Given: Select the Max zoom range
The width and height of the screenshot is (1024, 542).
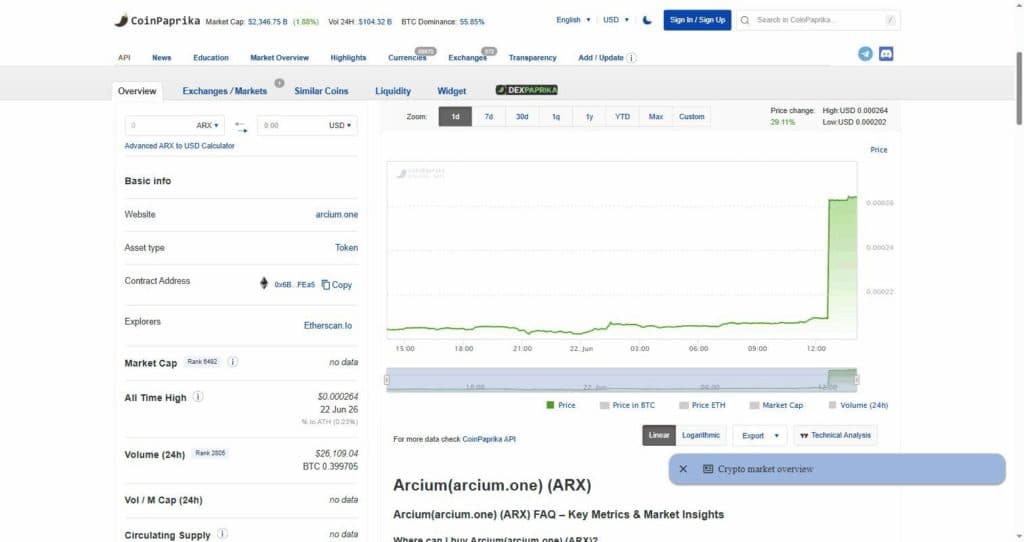Looking at the screenshot, I should pyautogui.click(x=656, y=116).
